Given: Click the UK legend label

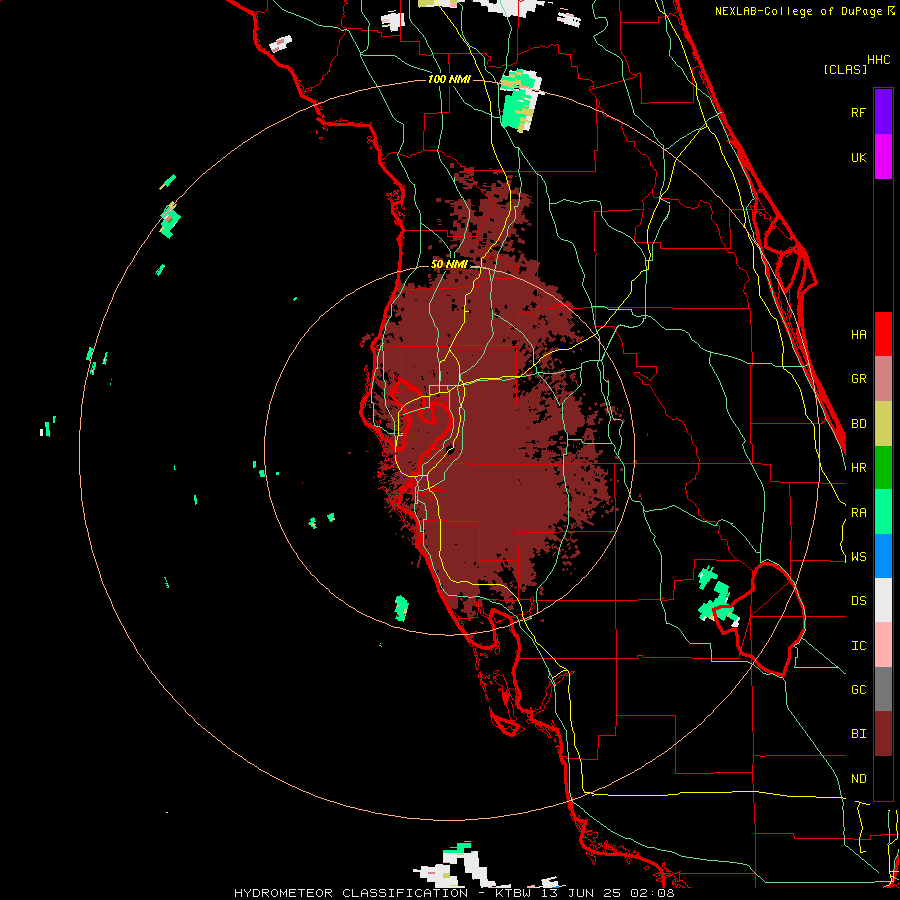Looking at the screenshot, I should [x=859, y=157].
